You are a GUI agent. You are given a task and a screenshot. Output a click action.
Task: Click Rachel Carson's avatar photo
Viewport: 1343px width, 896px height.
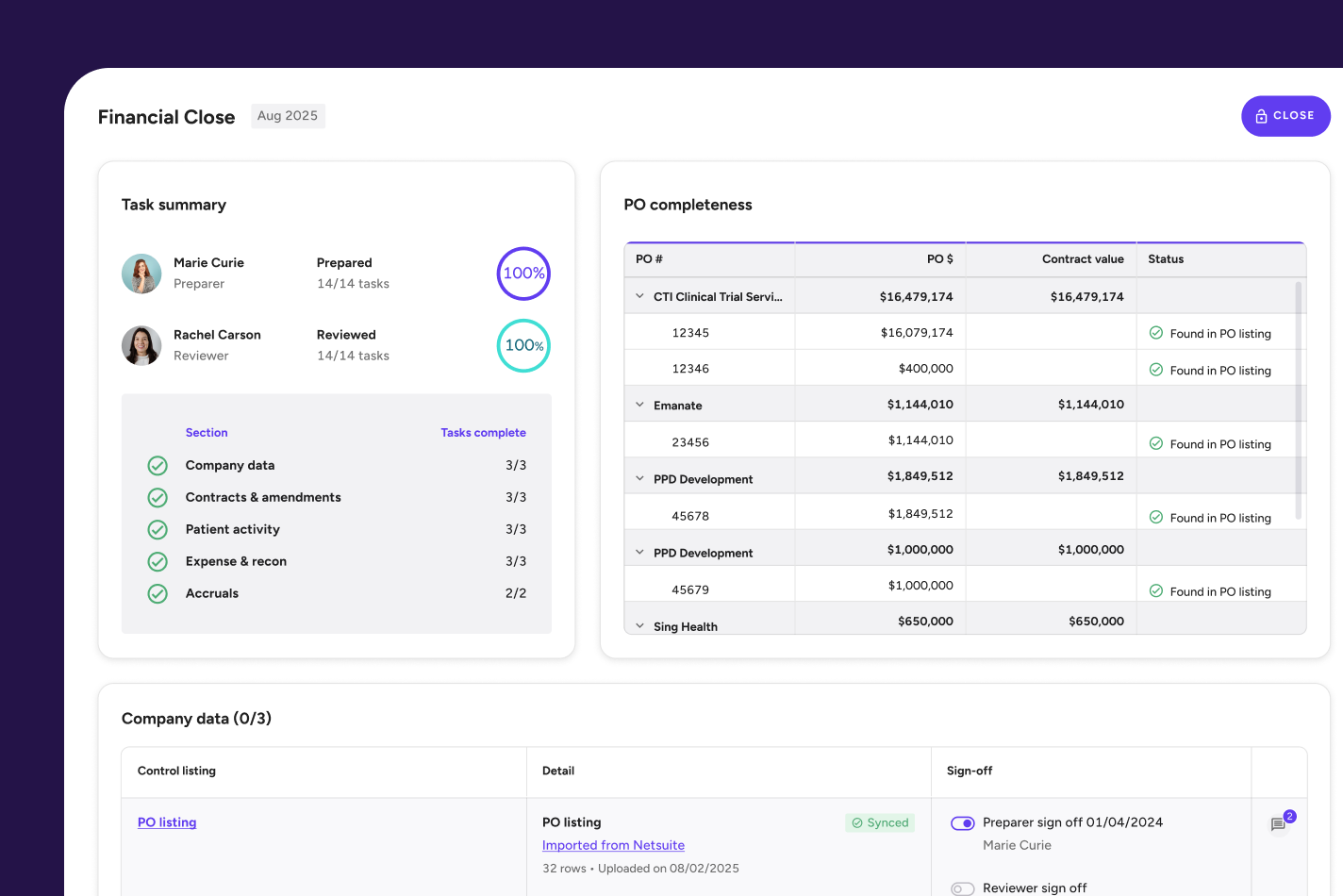pyautogui.click(x=141, y=345)
